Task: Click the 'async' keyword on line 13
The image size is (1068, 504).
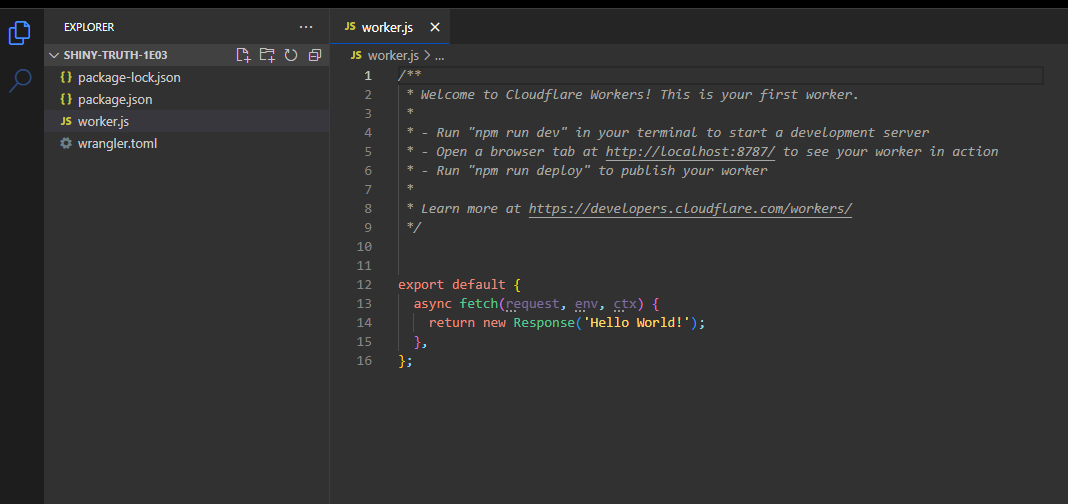Action: pos(433,303)
